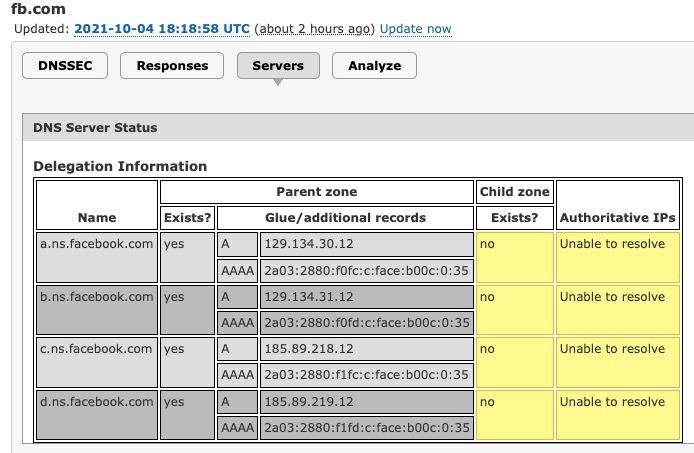Click the Name column header
Image resolution: width=694 pixels, height=453 pixels.
coord(97,205)
